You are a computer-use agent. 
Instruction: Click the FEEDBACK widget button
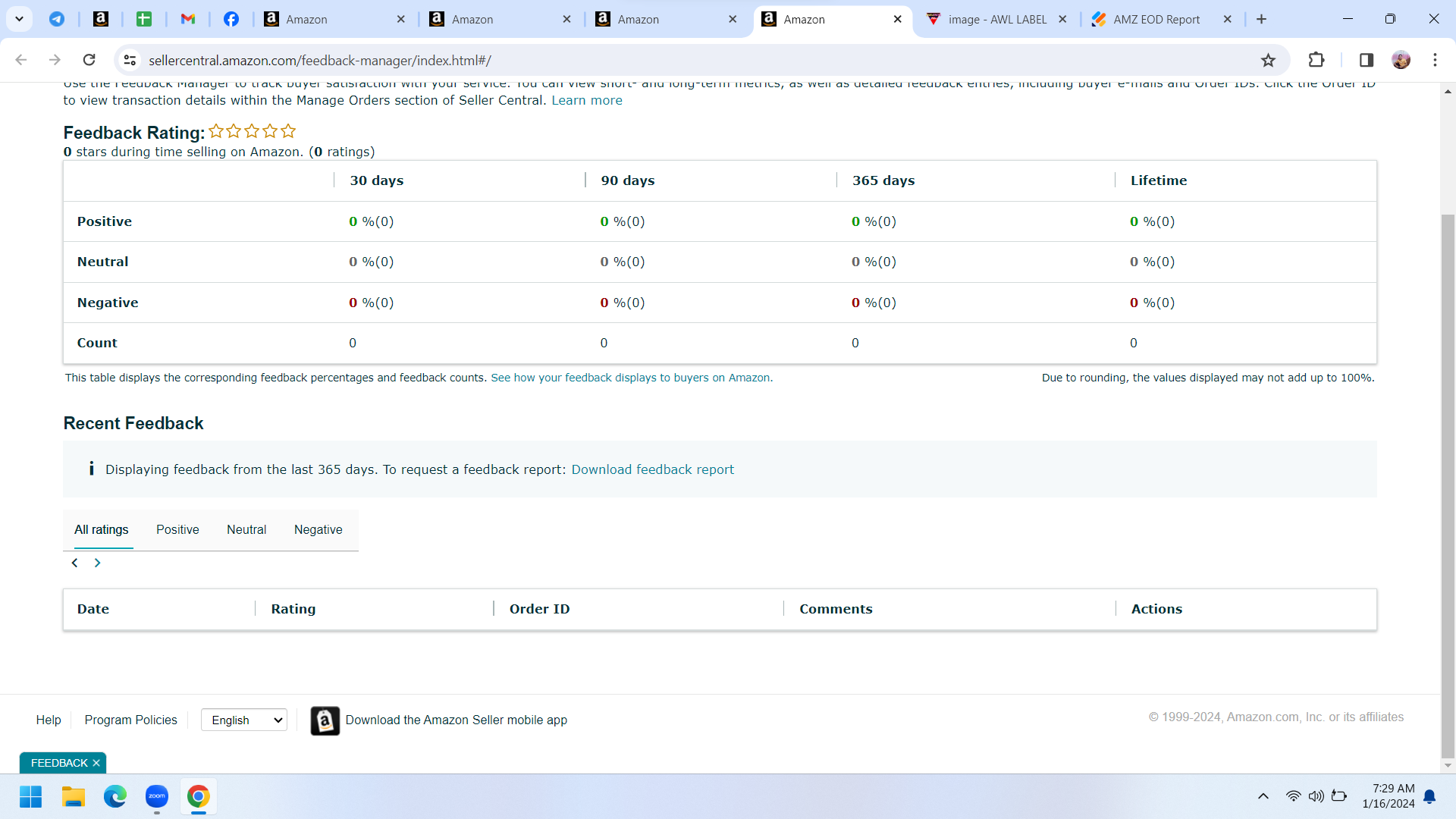pos(59,763)
